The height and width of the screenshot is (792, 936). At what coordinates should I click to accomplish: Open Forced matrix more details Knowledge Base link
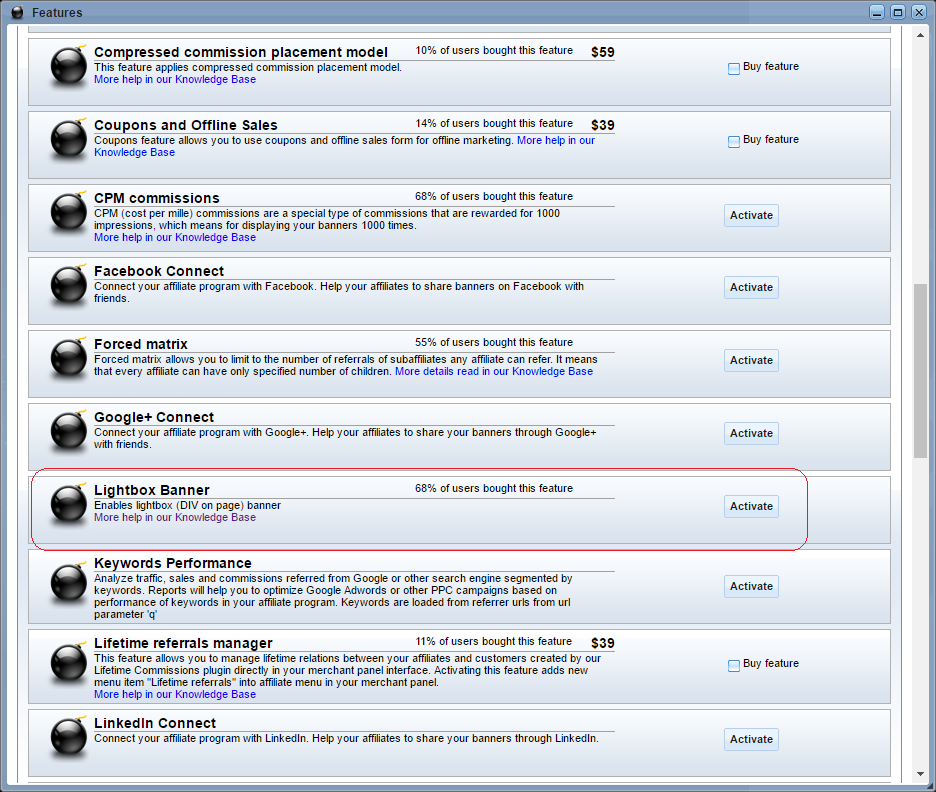494,371
